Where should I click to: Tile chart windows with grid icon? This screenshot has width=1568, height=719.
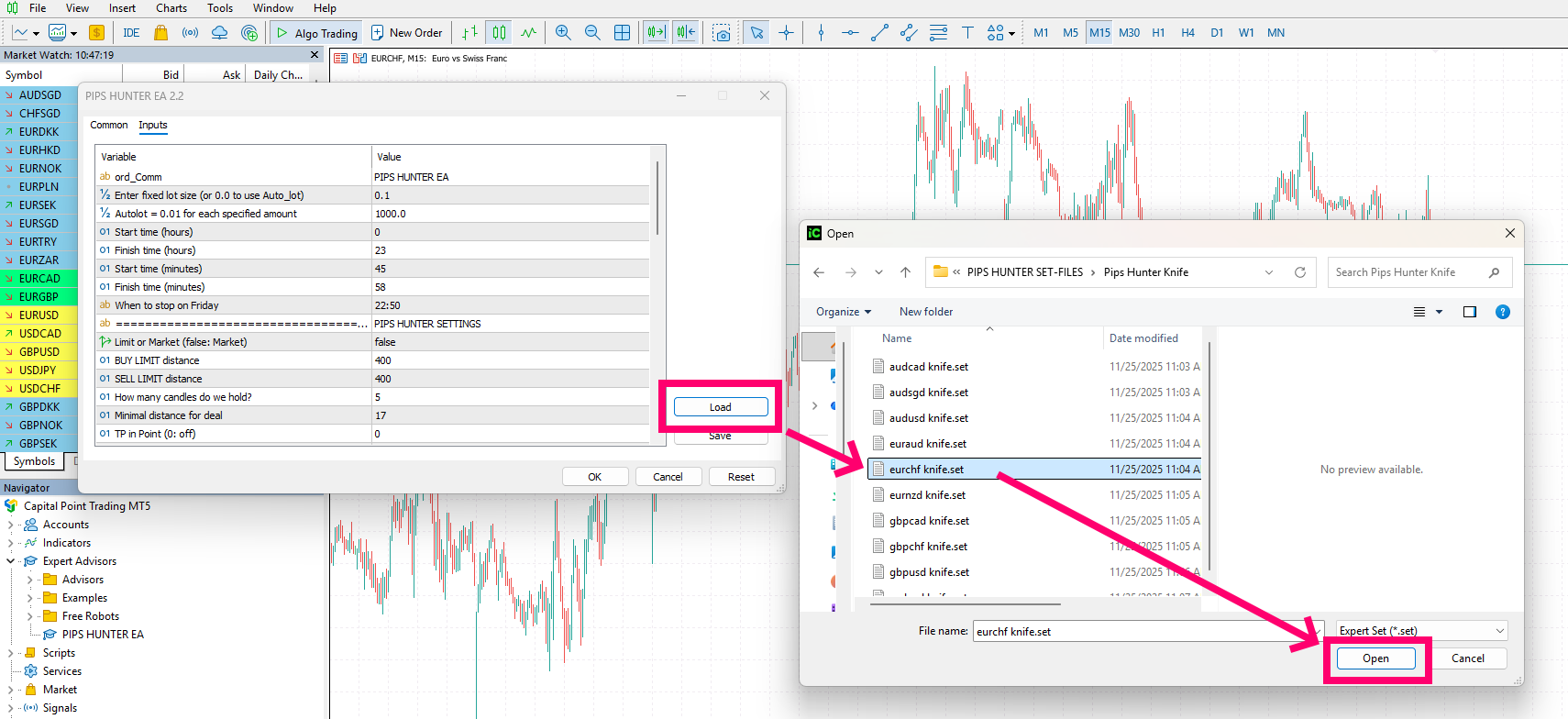(x=622, y=33)
